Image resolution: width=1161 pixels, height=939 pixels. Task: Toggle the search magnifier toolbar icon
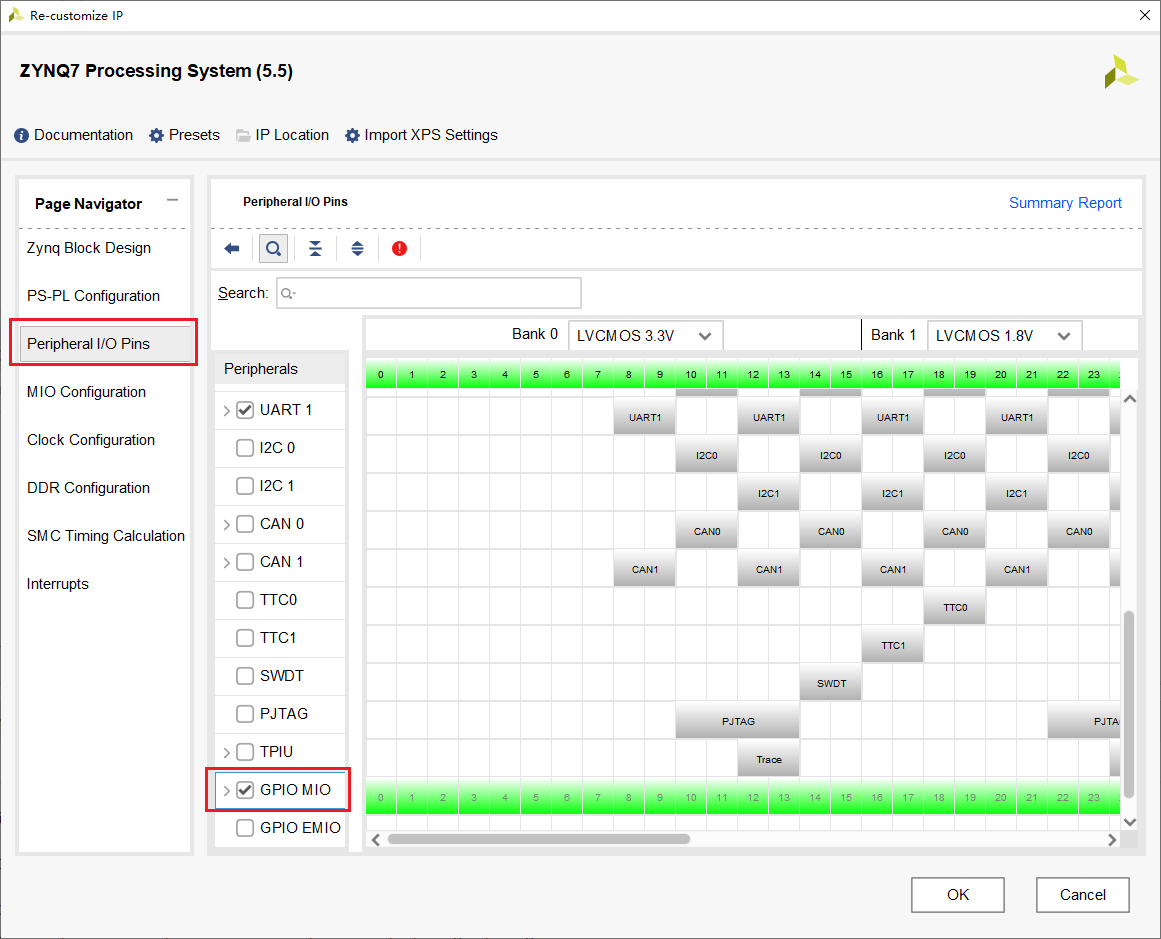(273, 249)
